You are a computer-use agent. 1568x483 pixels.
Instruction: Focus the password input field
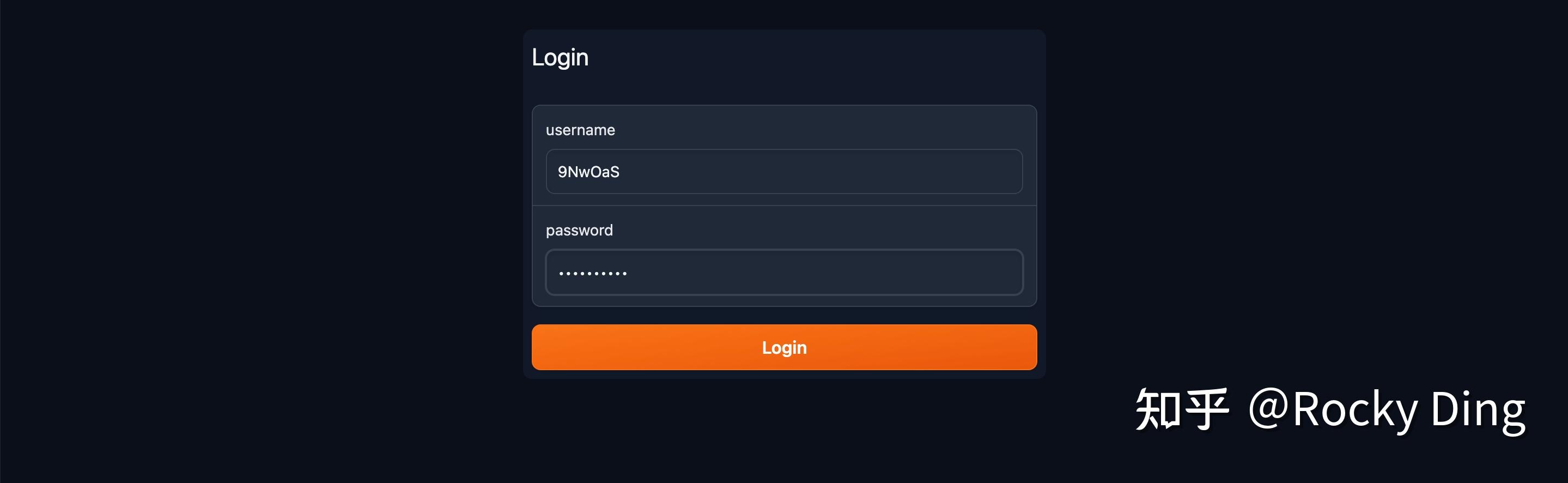[x=784, y=272]
